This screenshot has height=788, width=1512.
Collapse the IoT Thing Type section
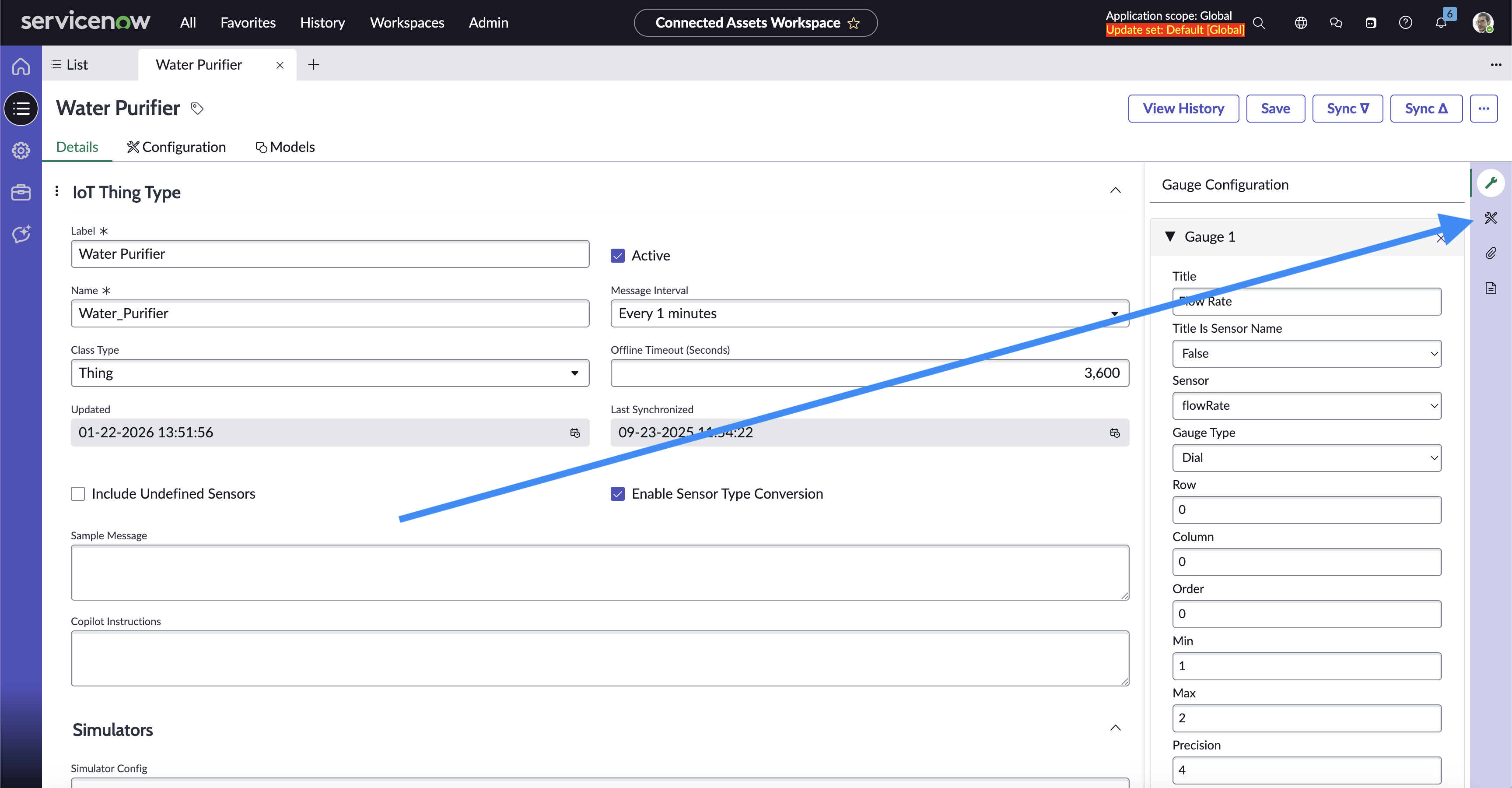pos(1115,190)
